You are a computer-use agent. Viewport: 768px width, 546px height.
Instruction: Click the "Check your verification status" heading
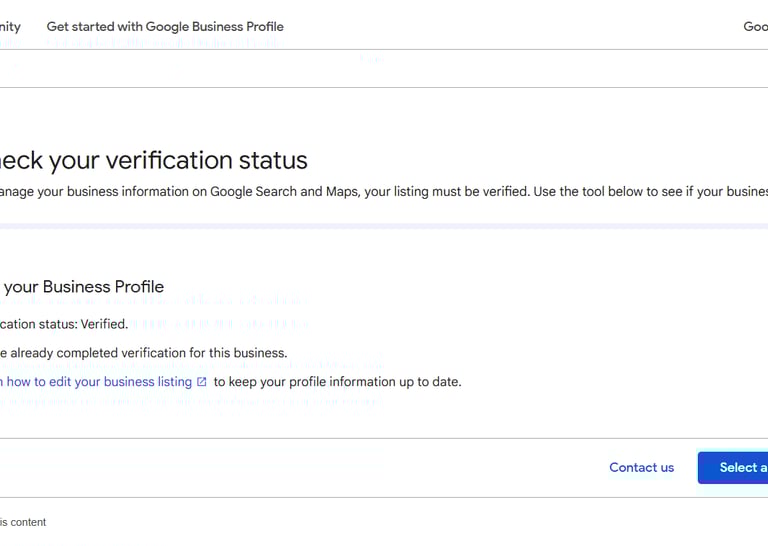click(153, 160)
